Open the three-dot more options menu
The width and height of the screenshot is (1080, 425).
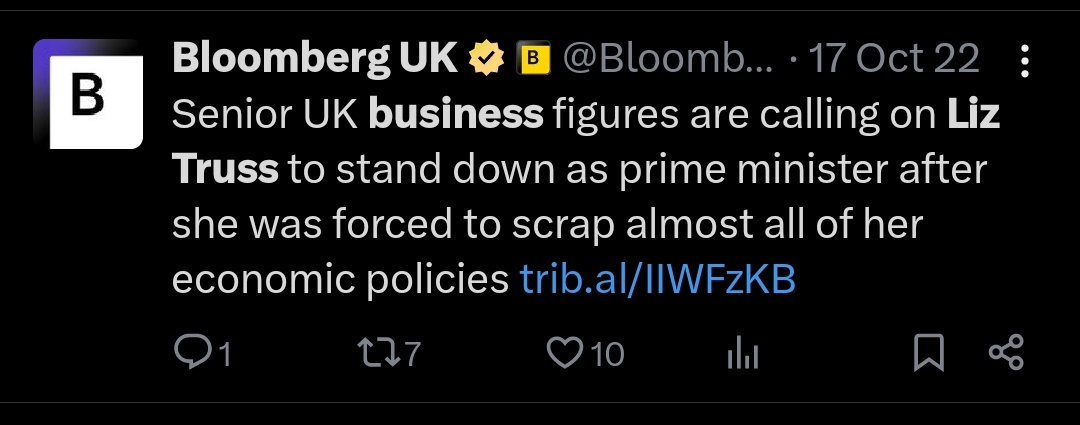click(x=1025, y=61)
